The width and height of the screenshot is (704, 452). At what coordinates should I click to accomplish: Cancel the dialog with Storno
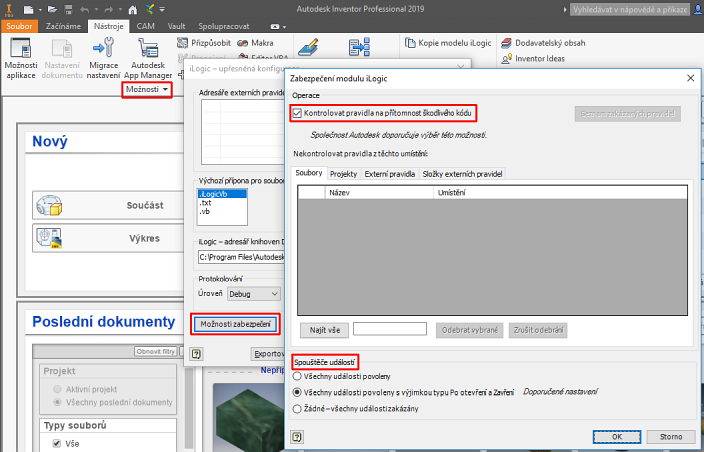click(x=671, y=436)
